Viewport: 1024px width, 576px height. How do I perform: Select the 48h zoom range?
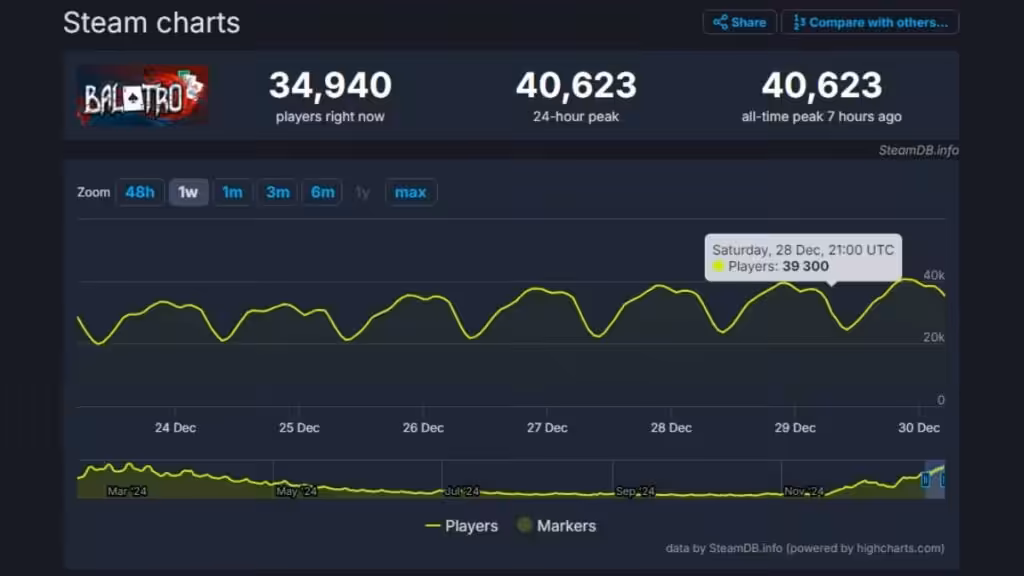coord(140,192)
